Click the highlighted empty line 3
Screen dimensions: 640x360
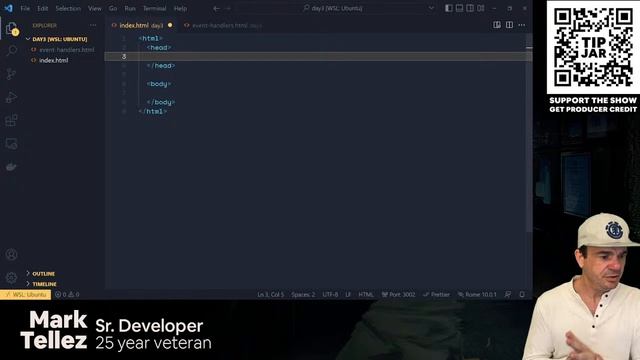click(318, 56)
